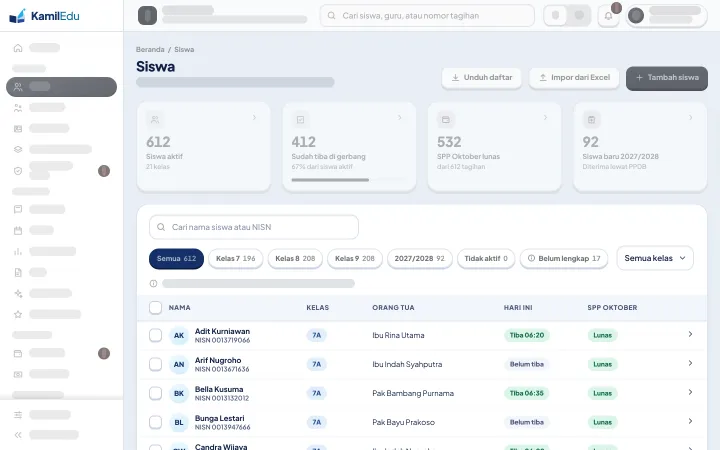Image resolution: width=720 pixels, height=450 pixels.
Task: Click Cari nama siswa atau NISN field
Action: (254, 227)
